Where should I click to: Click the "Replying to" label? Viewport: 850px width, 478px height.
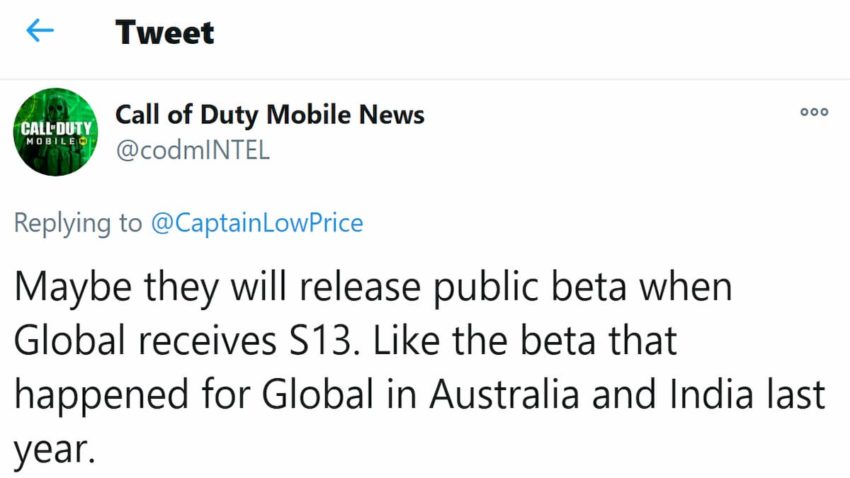(78, 222)
